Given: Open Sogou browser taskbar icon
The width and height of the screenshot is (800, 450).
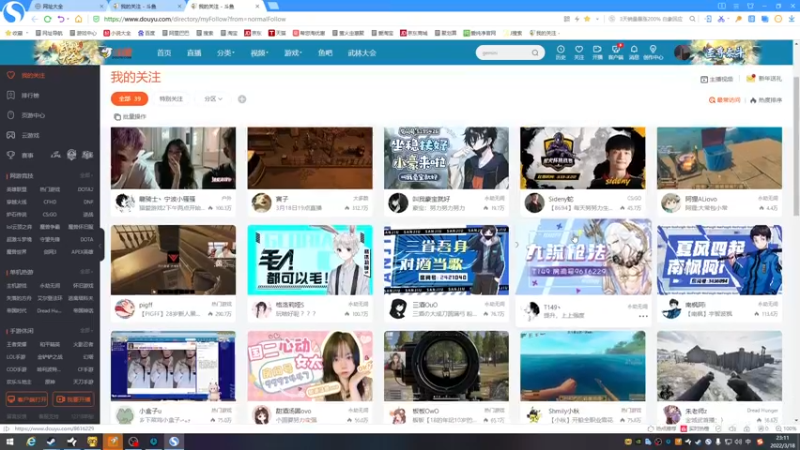Looking at the screenshot, I should pyautogui.click(x=174, y=442).
